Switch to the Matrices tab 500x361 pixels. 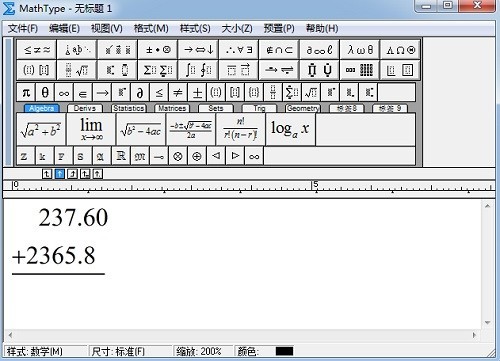point(172,108)
